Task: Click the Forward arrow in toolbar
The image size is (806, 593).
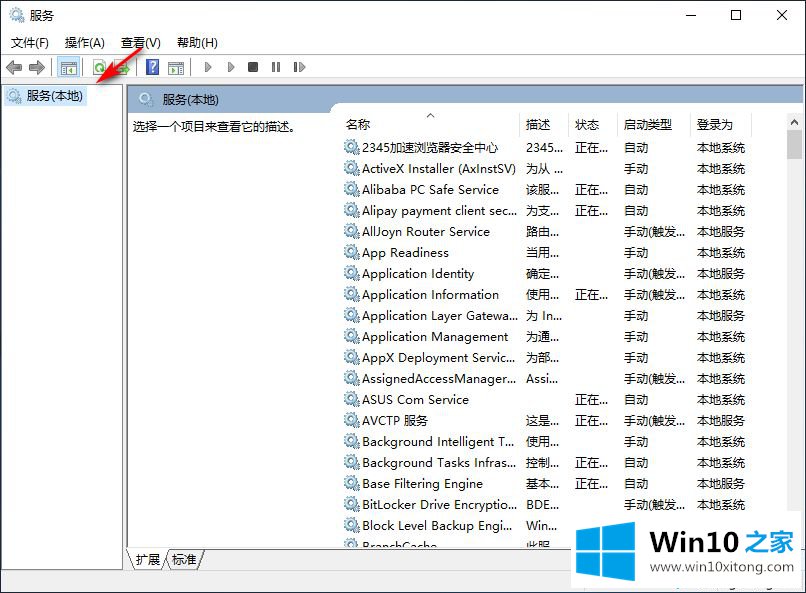Action: [37, 67]
